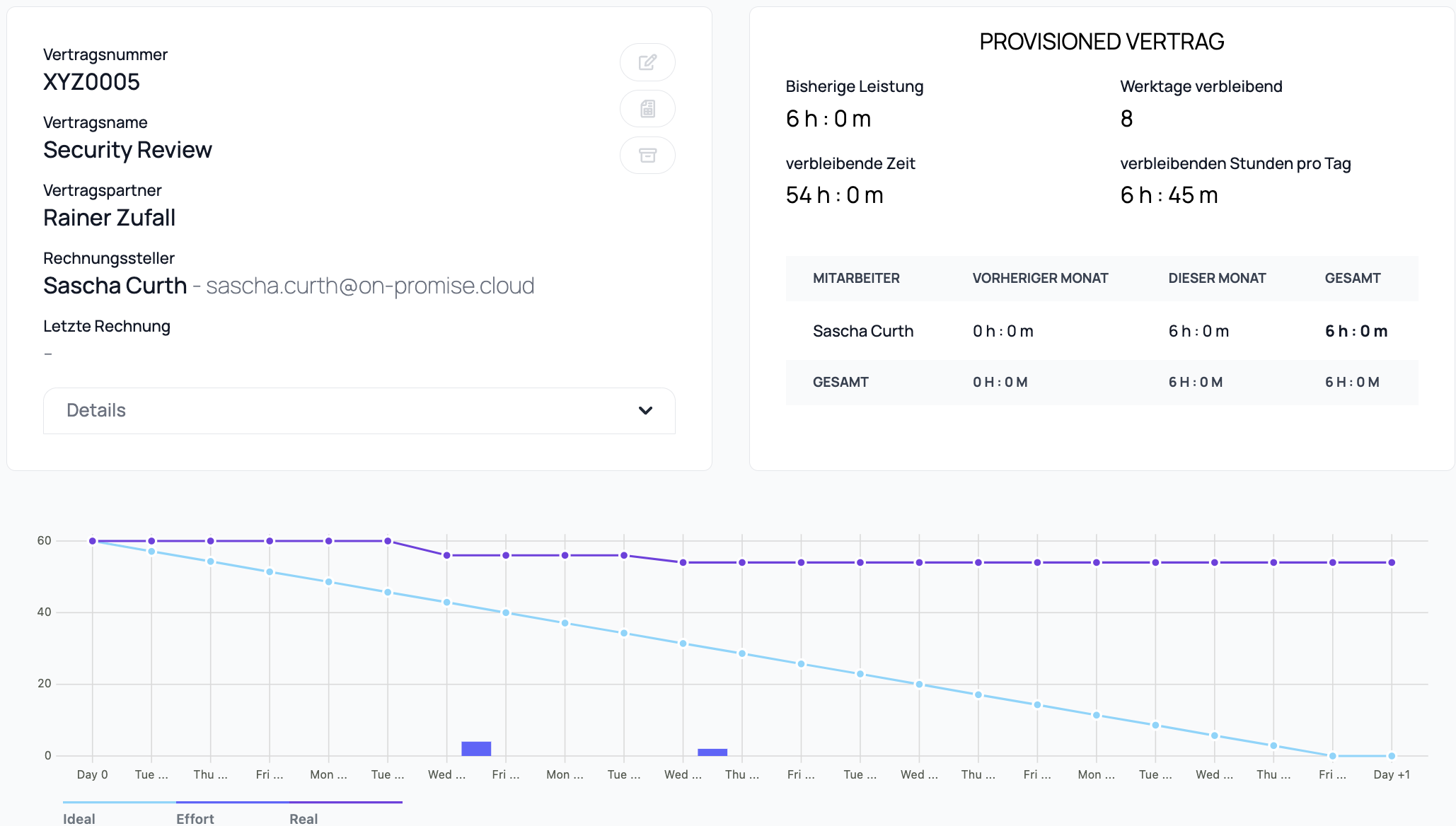Click the GESAMT column header
Screen dimensions: 1456x826
click(1353, 279)
